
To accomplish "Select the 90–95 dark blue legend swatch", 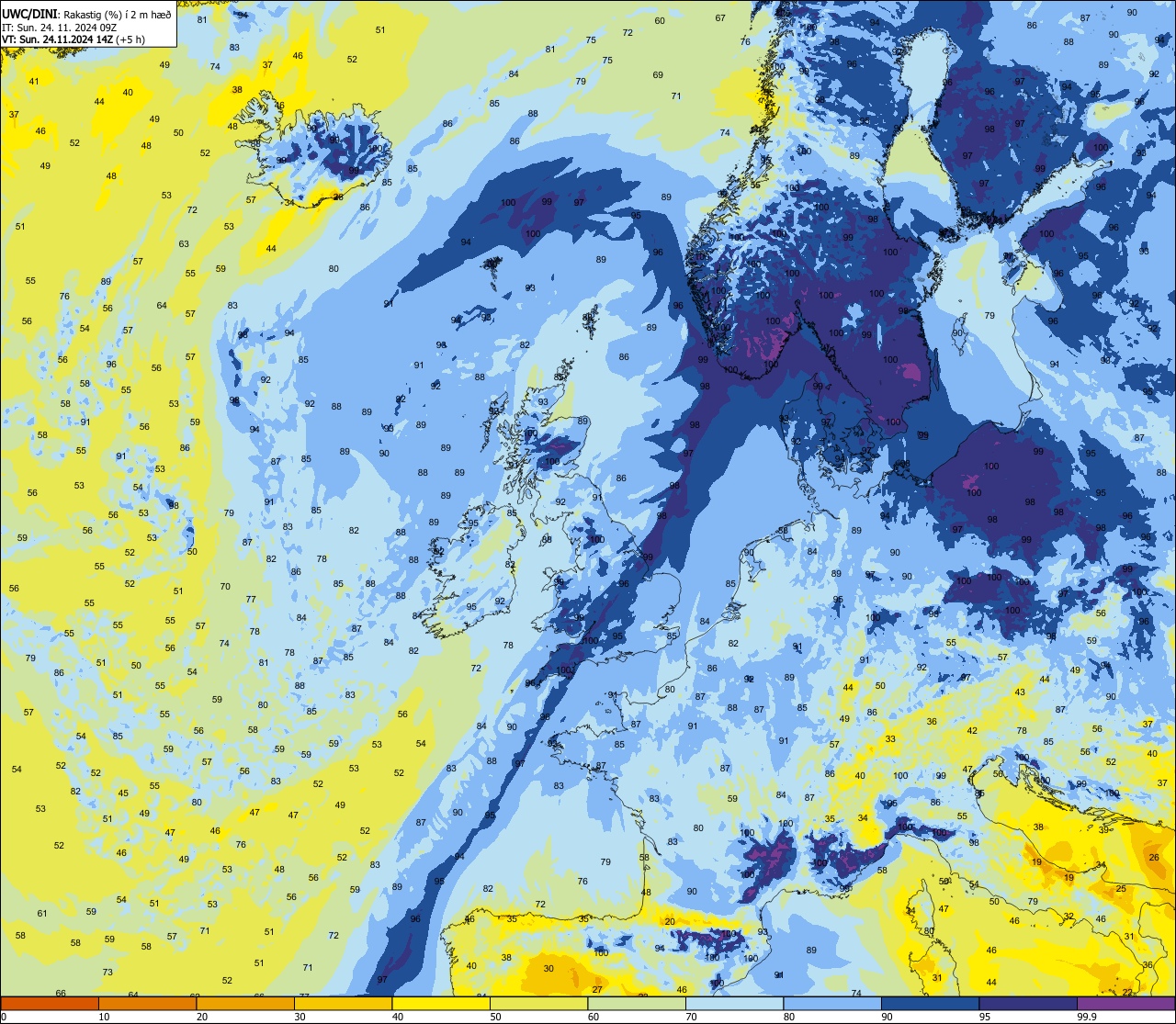I will click(930, 1003).
